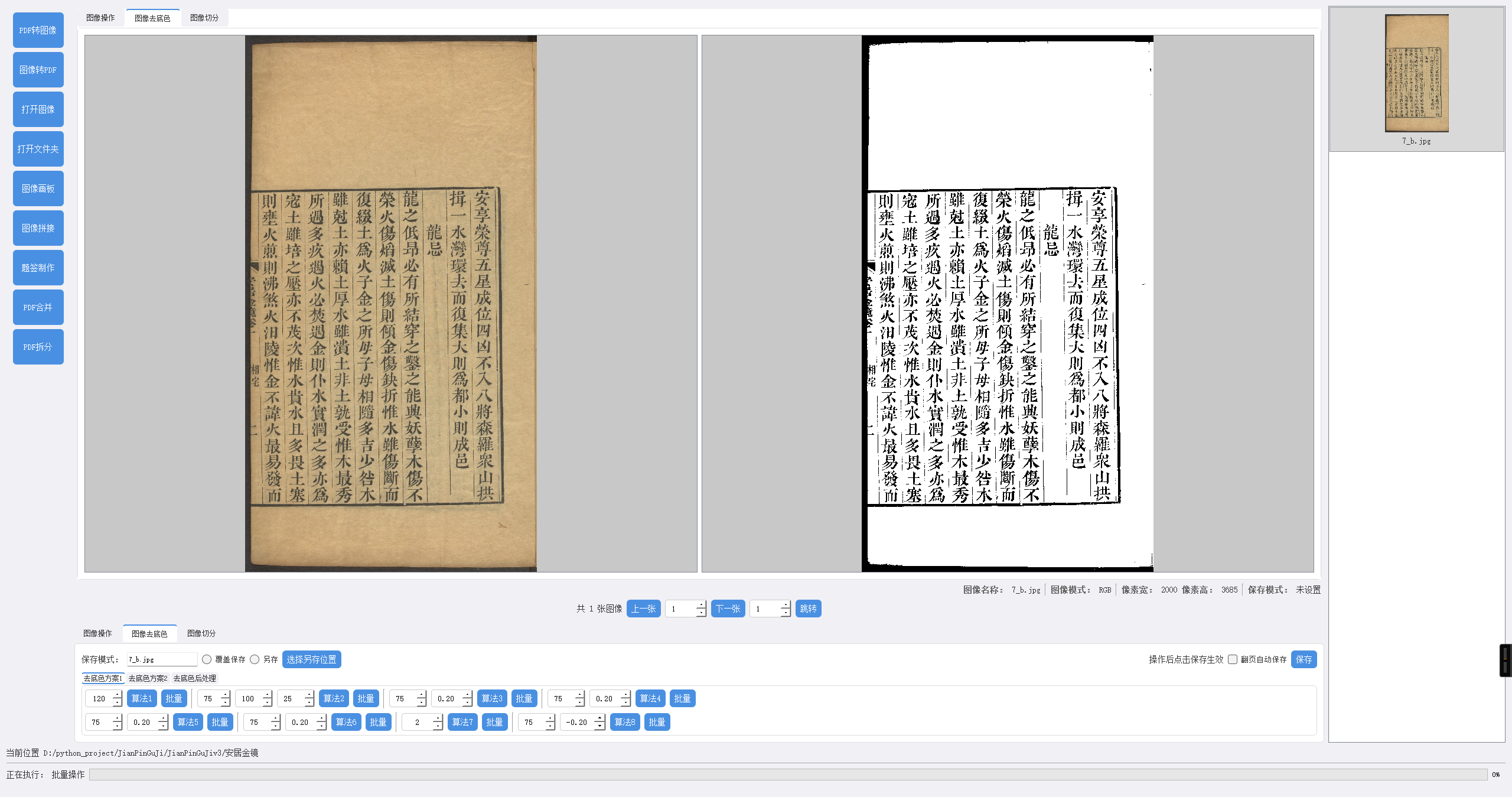Open the 图像画板 tool
Screen dimensions: 1512x797
click(38, 188)
